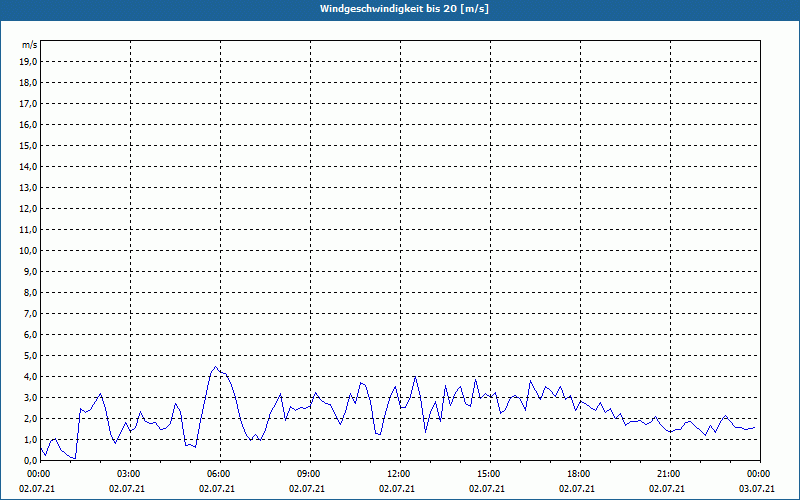Click the '2,0' y-axis value

click(30, 418)
